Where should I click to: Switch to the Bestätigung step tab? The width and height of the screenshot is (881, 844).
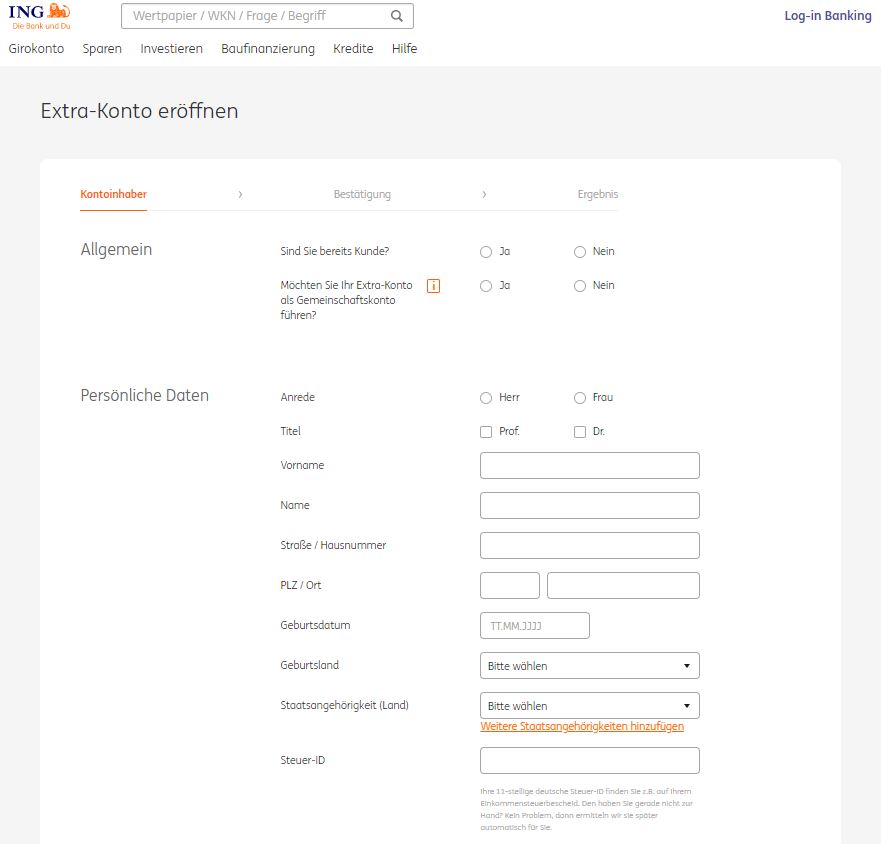pyautogui.click(x=362, y=194)
